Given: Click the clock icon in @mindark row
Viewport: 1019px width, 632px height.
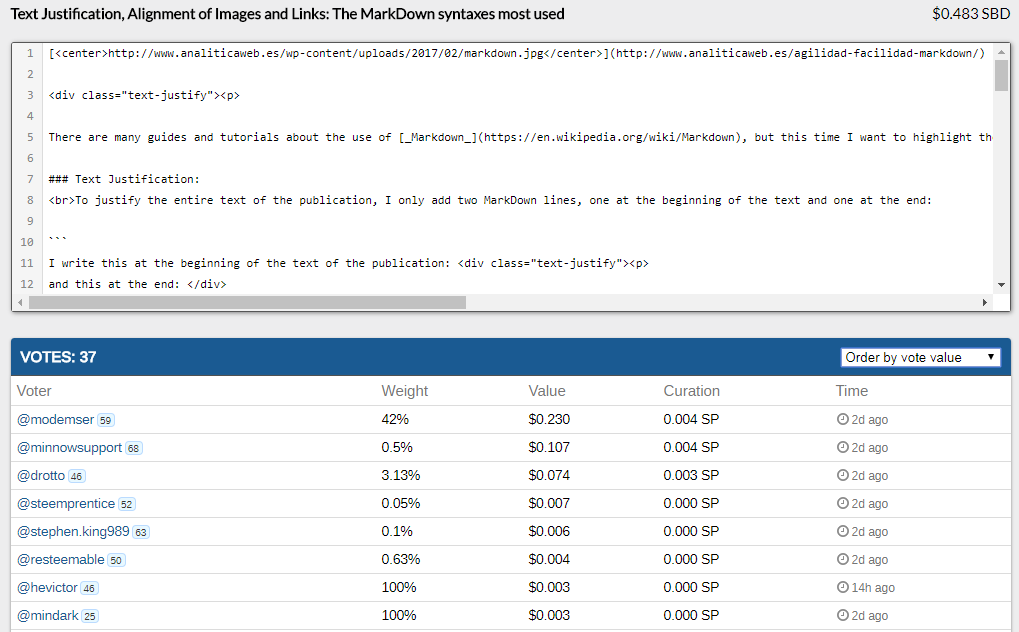Looking at the screenshot, I should coord(842,615).
